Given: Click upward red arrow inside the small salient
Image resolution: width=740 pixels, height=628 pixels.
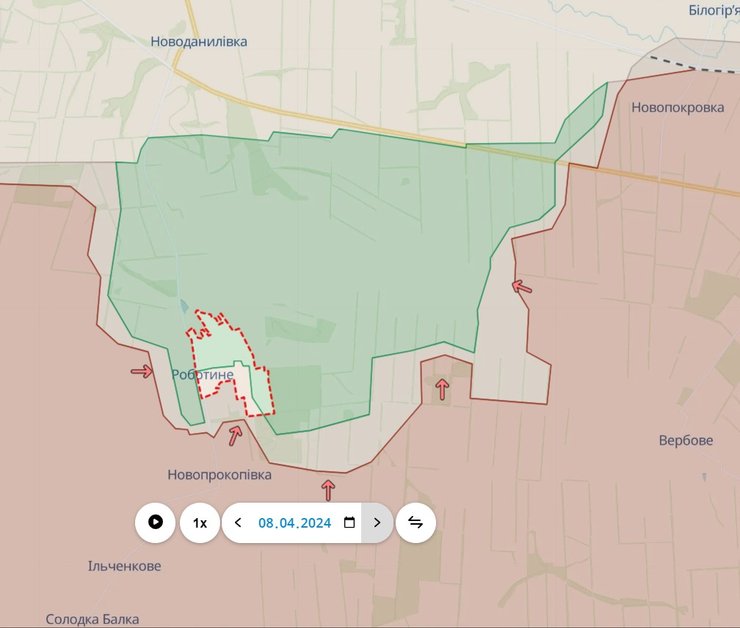Looking at the screenshot, I should point(442,389).
